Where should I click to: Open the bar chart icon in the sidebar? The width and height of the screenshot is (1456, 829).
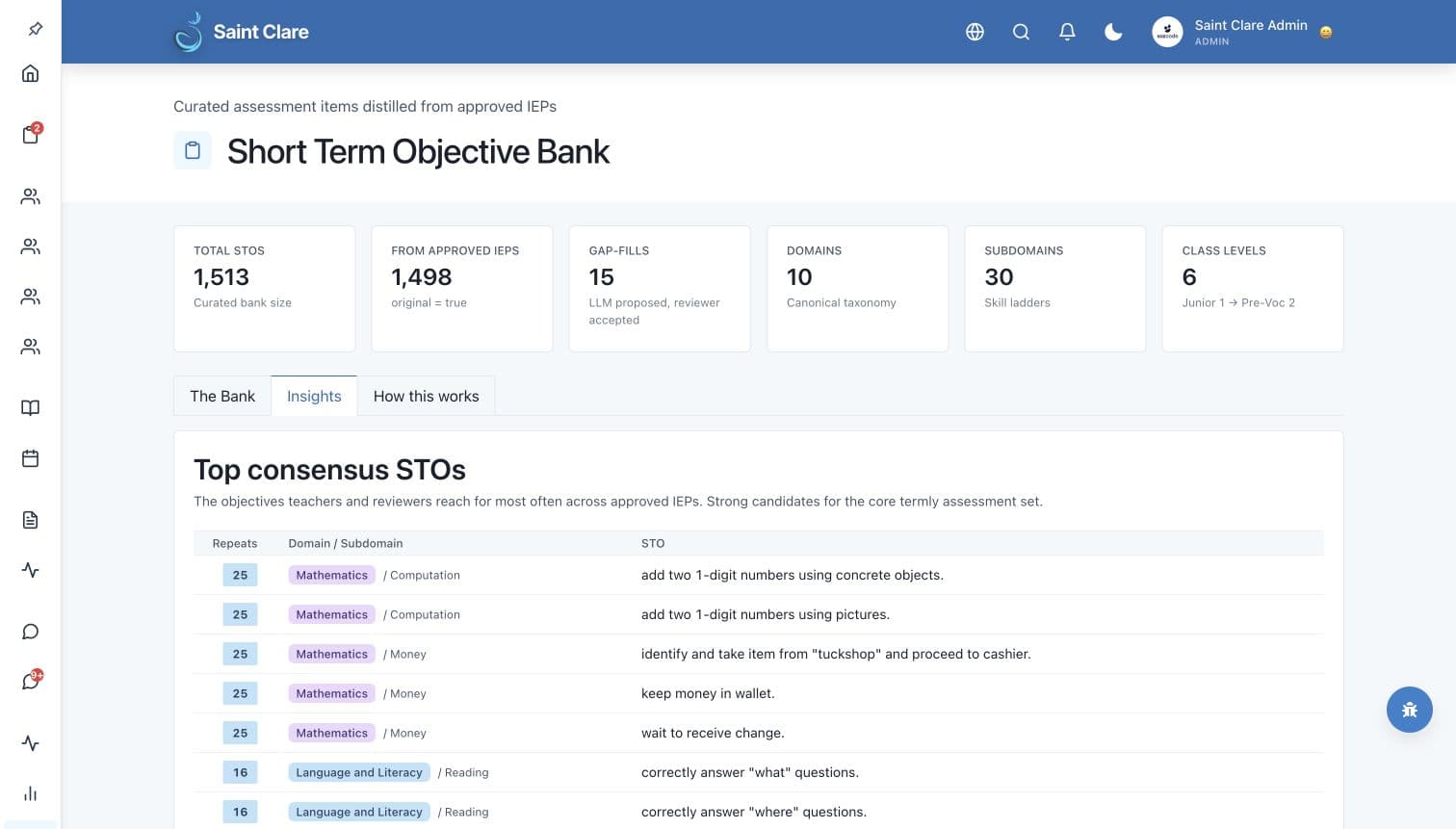click(31, 793)
